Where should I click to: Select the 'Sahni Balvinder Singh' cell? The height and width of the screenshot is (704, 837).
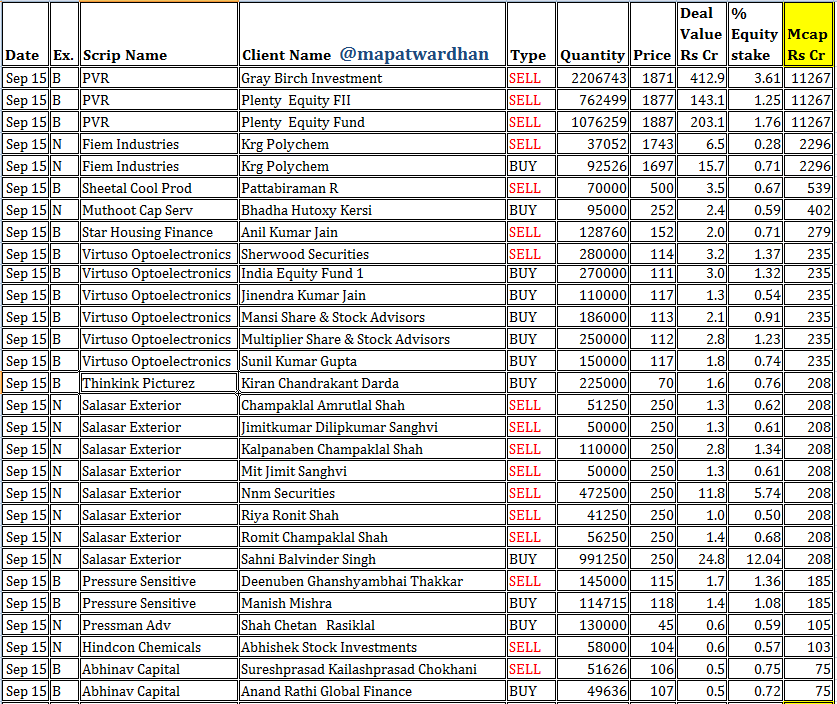373,558
